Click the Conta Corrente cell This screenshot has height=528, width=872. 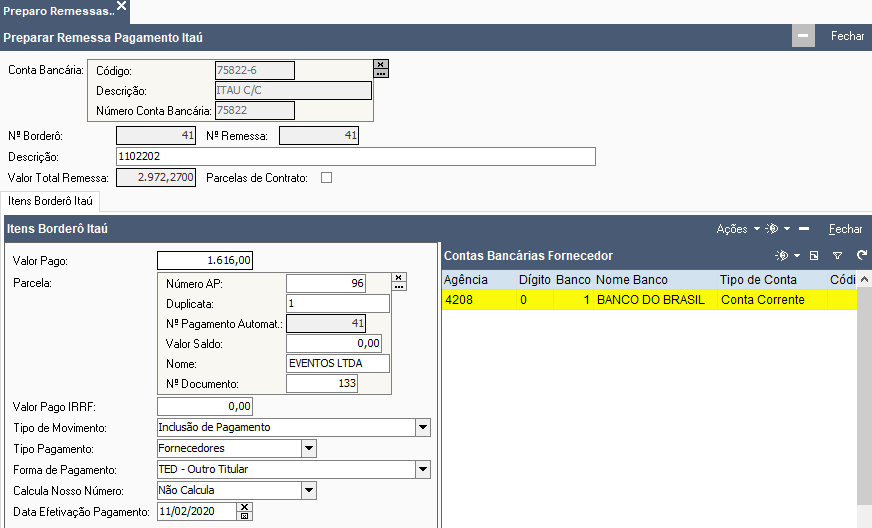772,300
